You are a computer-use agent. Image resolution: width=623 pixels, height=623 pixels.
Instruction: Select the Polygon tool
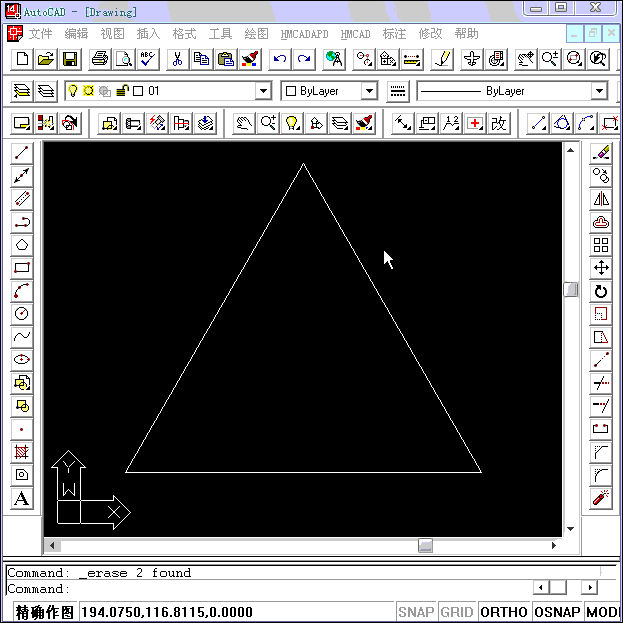(21, 245)
